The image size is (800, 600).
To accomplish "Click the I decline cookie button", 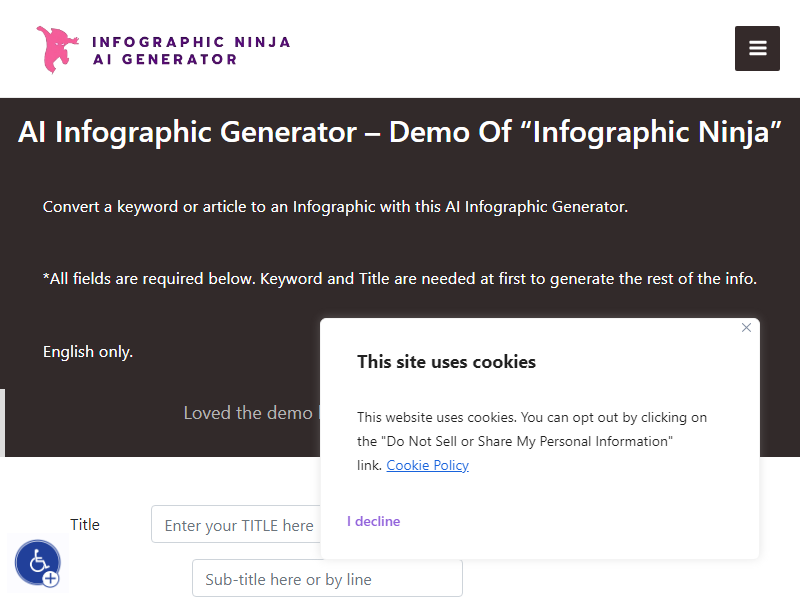I will 373,521.
